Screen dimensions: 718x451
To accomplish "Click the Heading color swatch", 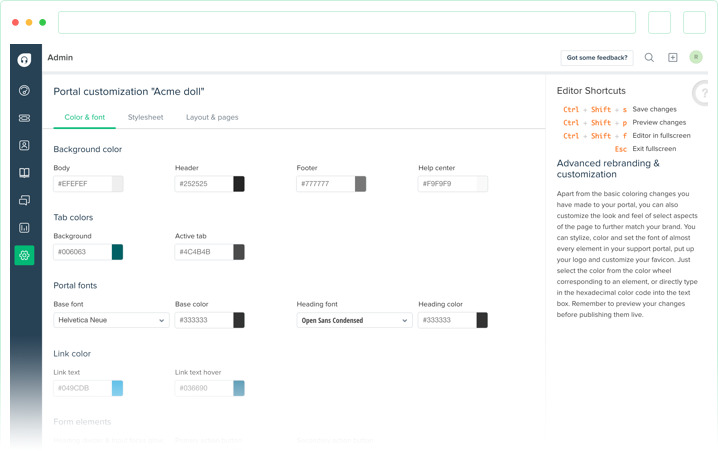I will point(482,320).
